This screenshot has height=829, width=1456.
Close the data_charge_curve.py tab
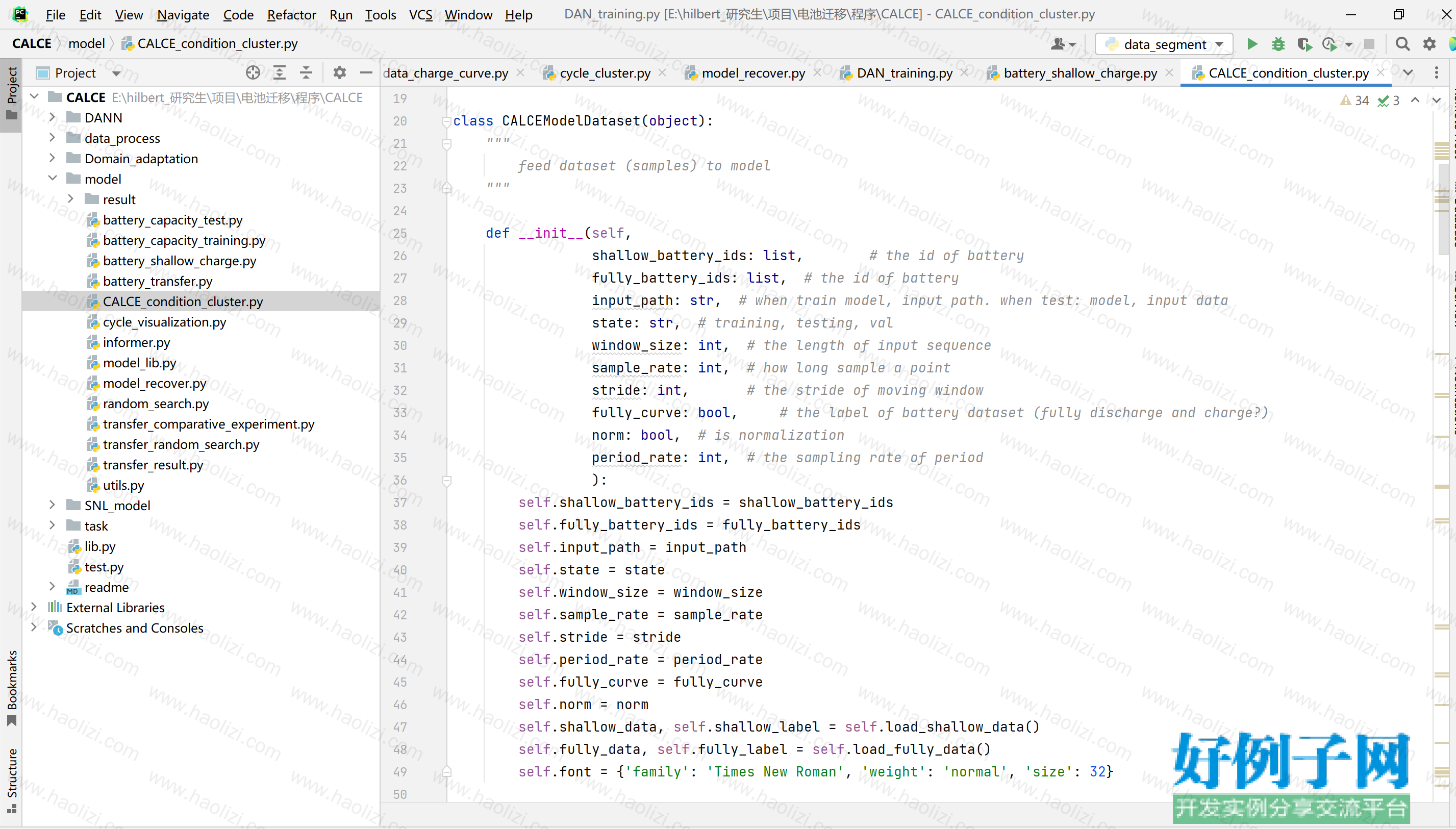(x=520, y=72)
